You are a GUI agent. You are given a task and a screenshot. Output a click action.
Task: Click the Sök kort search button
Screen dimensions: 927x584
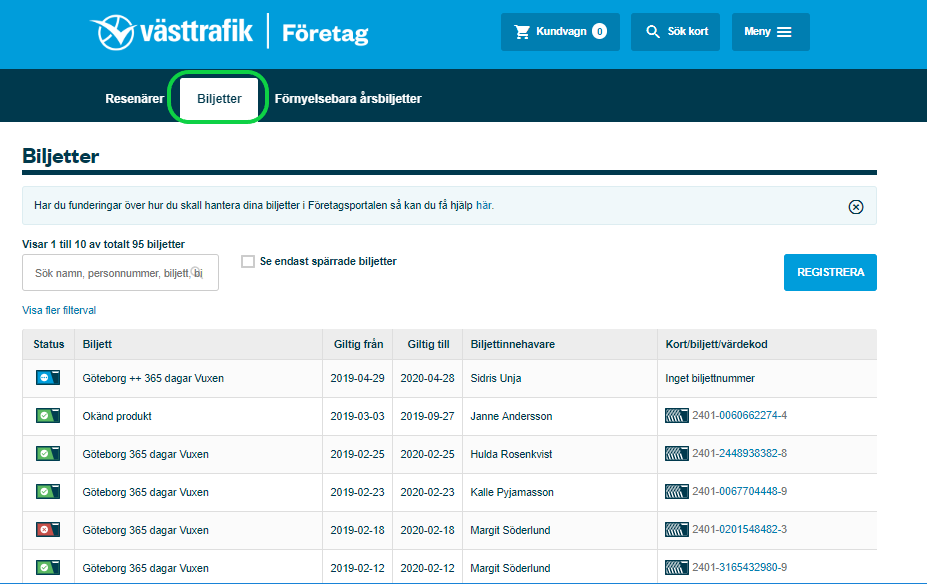[676, 32]
